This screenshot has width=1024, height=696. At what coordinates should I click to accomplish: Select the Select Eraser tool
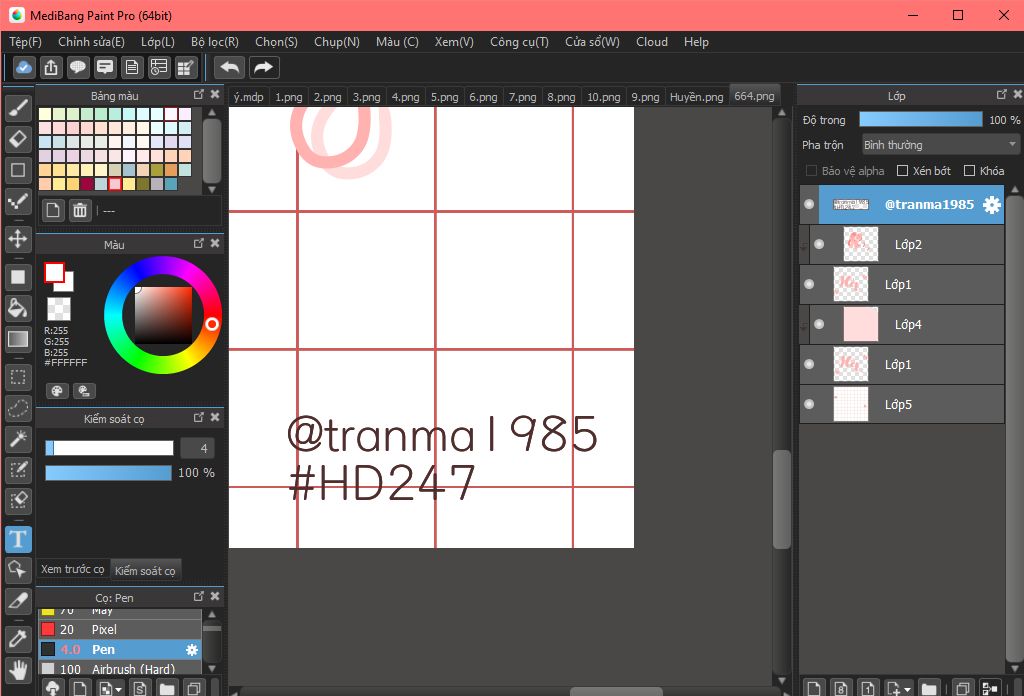pyautogui.click(x=18, y=501)
